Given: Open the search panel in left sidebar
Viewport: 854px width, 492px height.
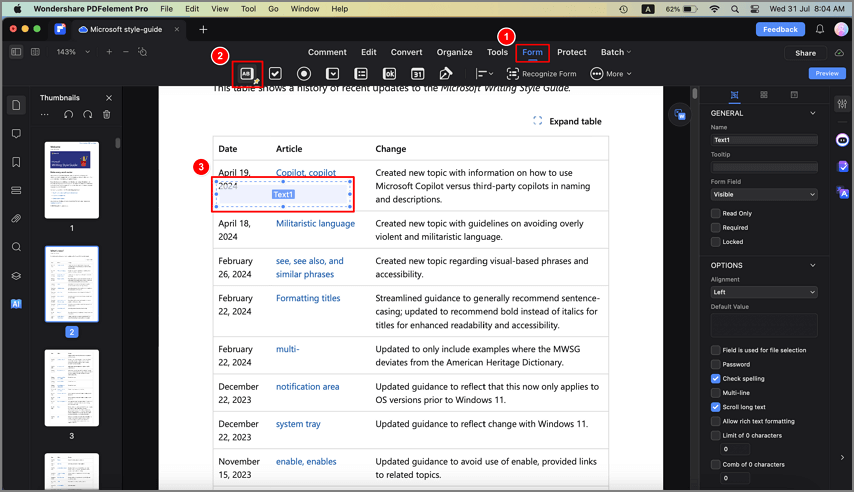Looking at the screenshot, I should 16,247.
